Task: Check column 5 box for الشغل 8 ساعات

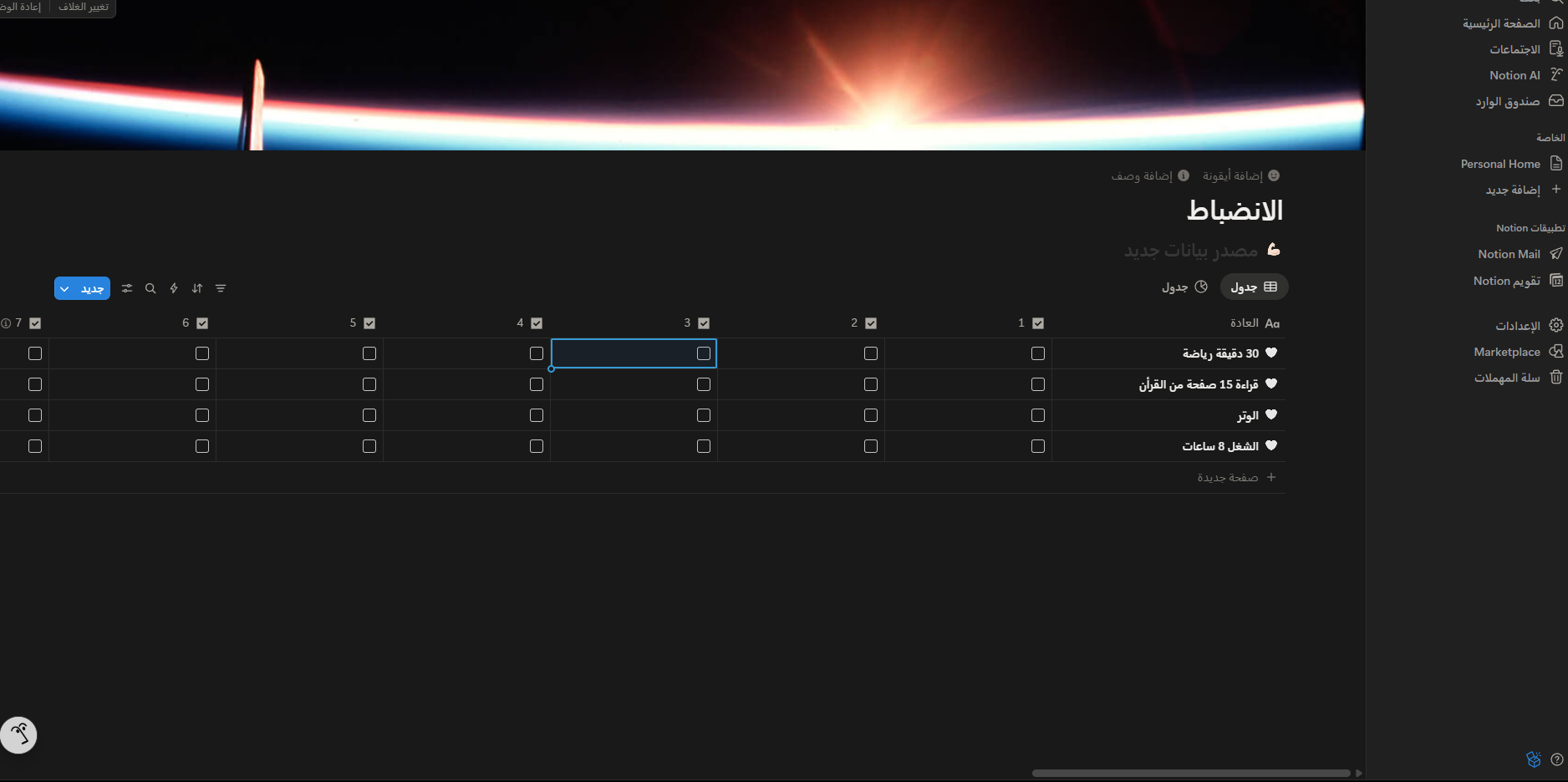Action: 369,446
